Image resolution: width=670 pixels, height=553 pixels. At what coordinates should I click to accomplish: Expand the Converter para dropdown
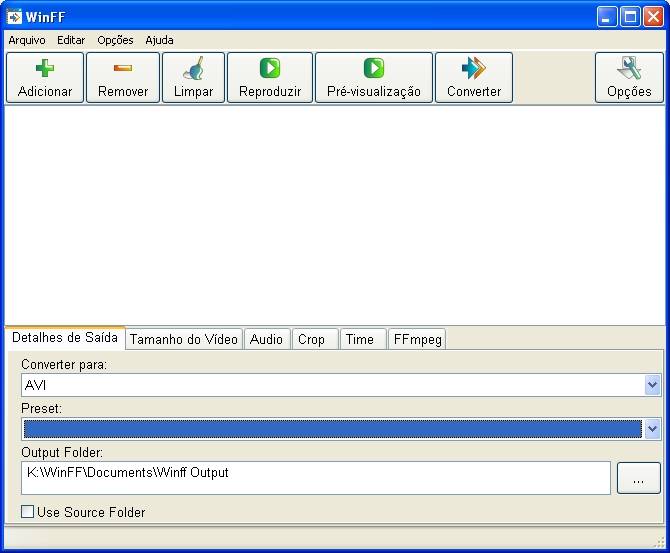tap(652, 385)
